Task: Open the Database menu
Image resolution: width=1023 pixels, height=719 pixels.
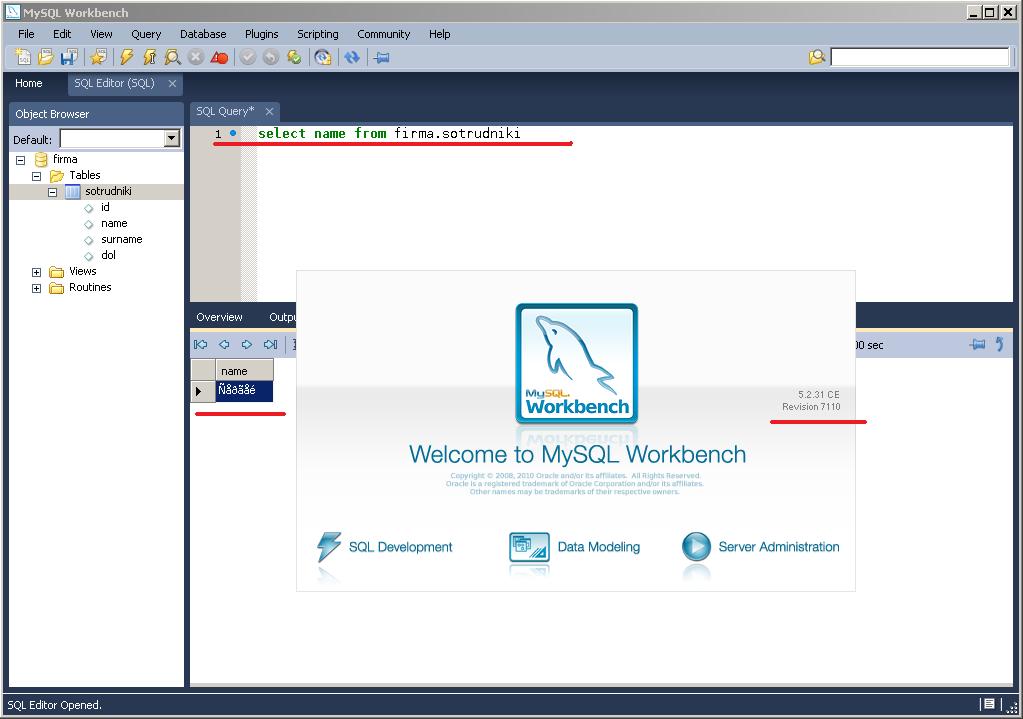Action: click(x=203, y=34)
